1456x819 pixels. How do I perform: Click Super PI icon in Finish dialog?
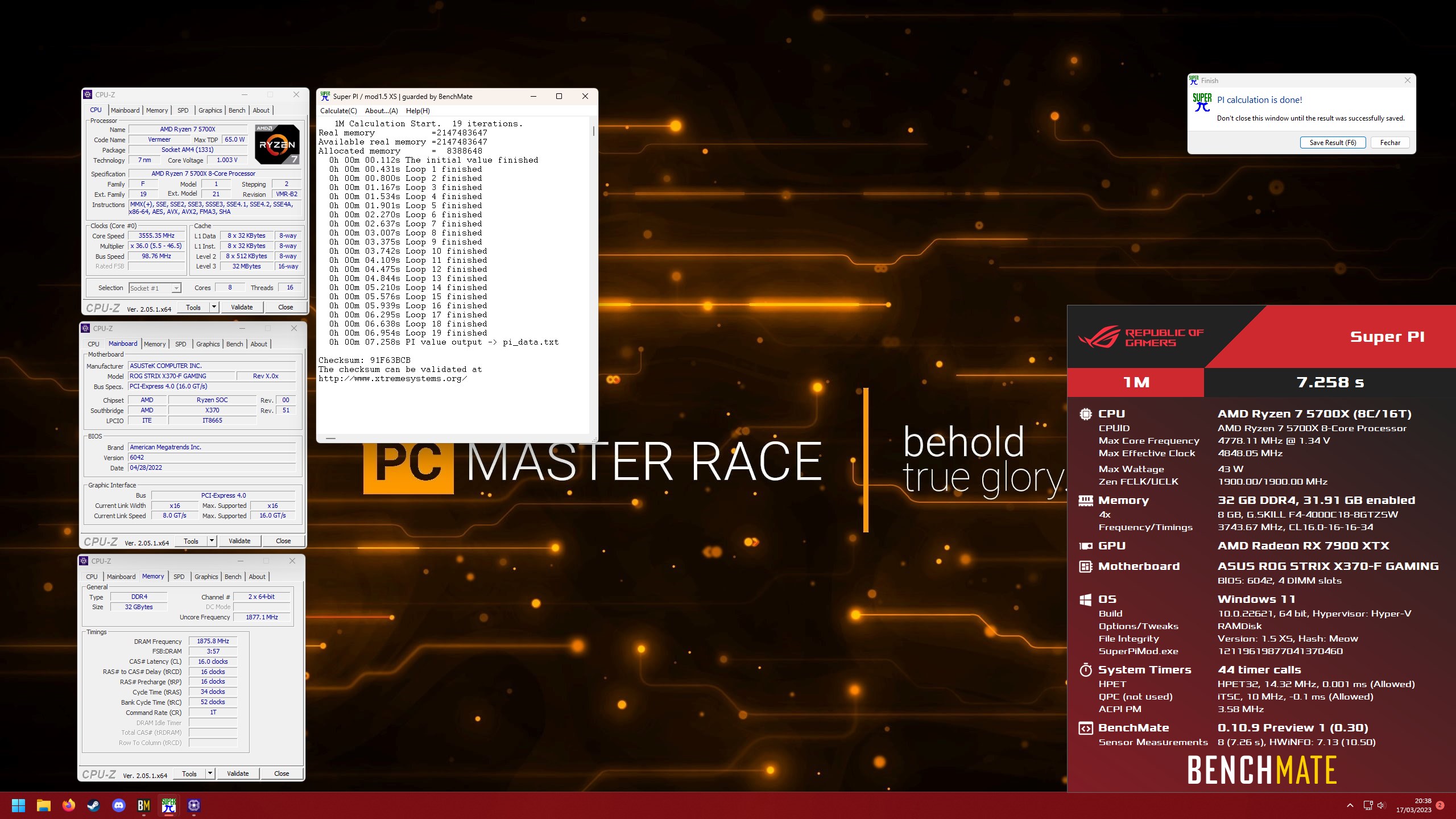coord(1202,102)
